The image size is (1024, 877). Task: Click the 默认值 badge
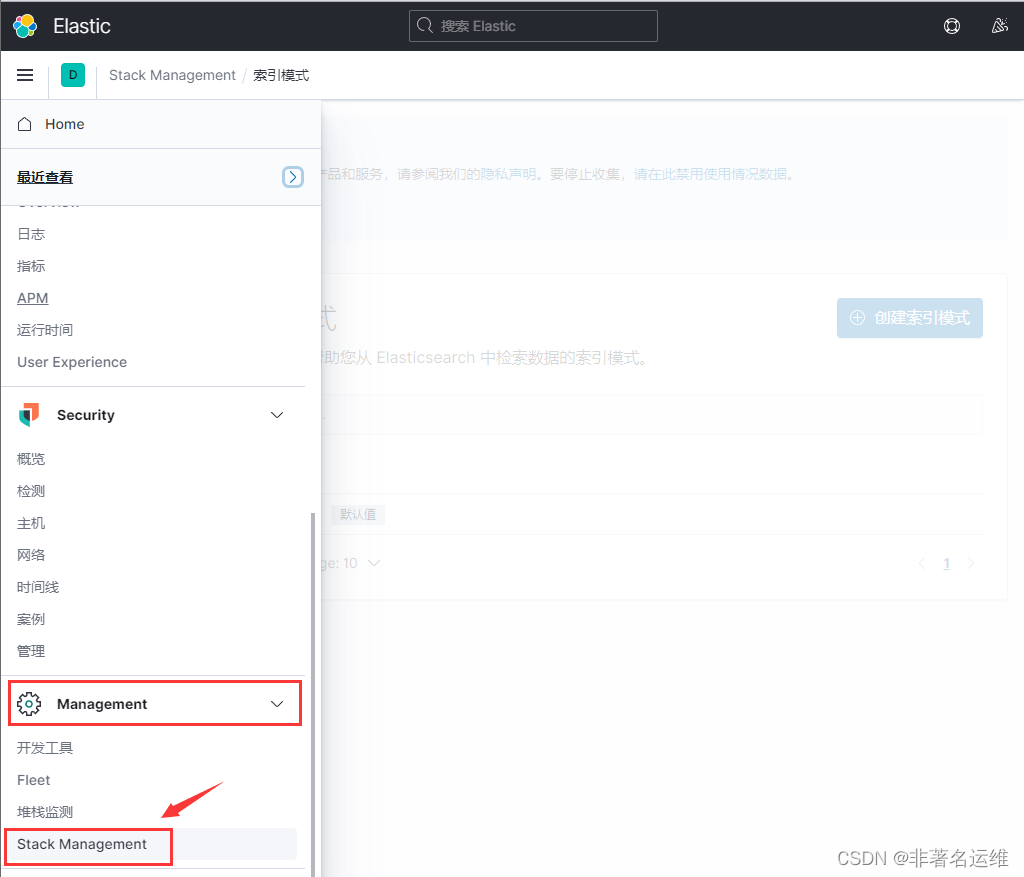[x=358, y=515]
